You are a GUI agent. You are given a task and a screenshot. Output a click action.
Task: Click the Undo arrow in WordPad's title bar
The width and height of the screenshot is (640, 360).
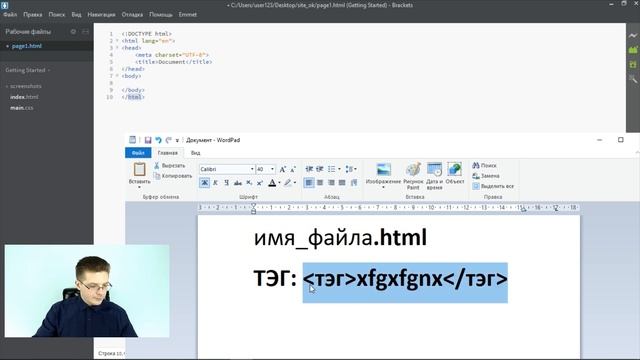click(158, 140)
